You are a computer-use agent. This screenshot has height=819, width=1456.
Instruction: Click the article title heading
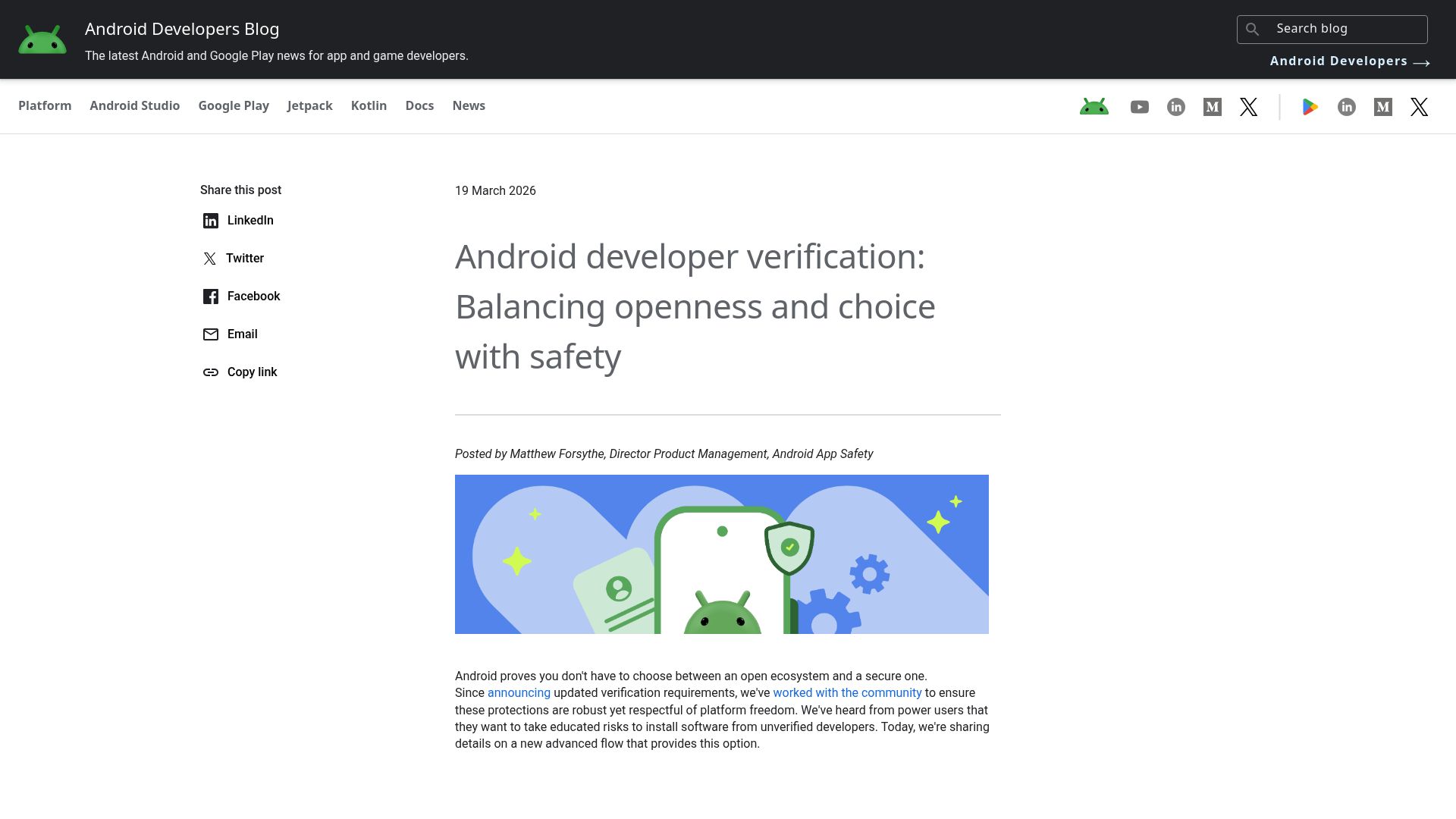(x=695, y=306)
